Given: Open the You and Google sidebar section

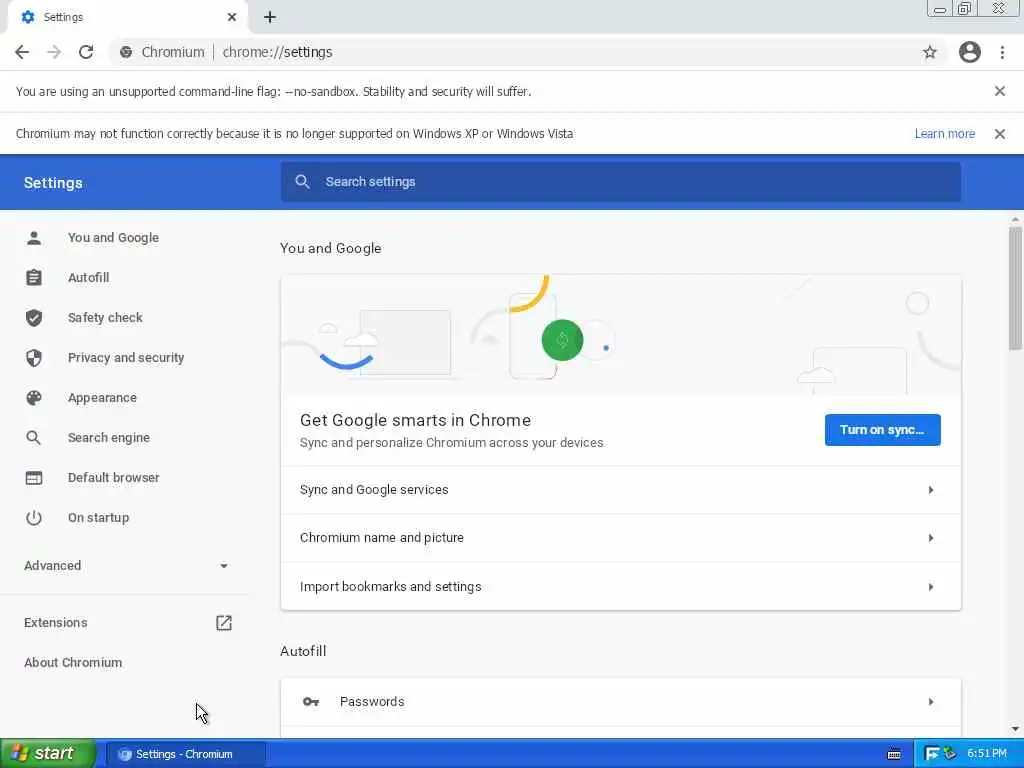Looking at the screenshot, I should 113,238.
